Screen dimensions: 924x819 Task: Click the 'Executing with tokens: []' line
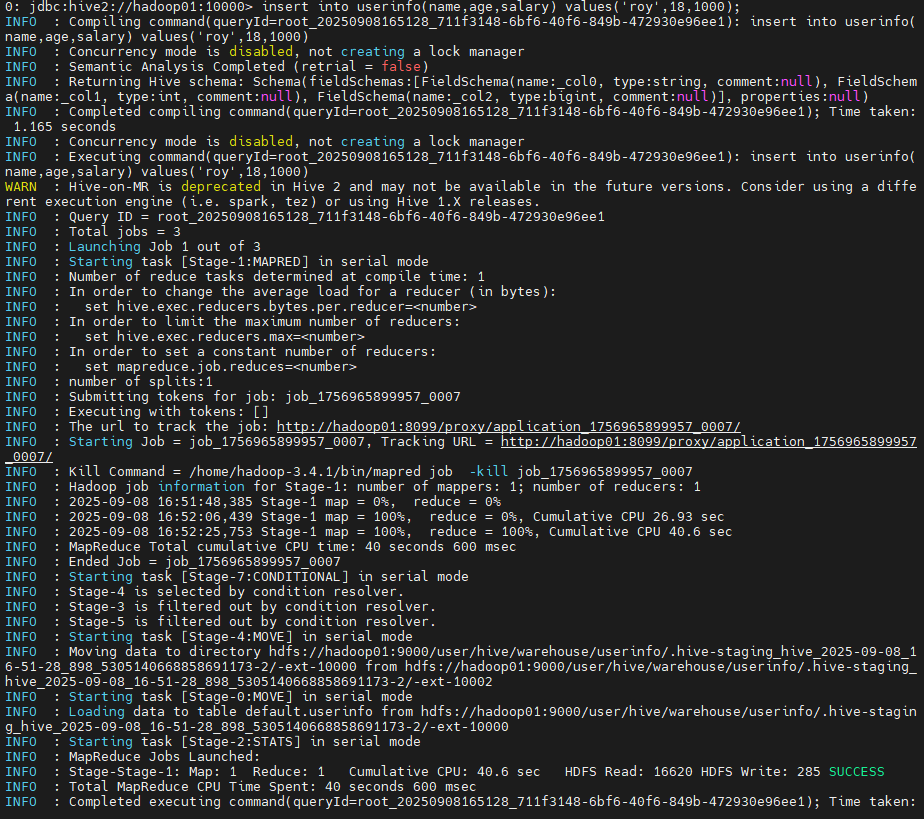tap(169, 412)
